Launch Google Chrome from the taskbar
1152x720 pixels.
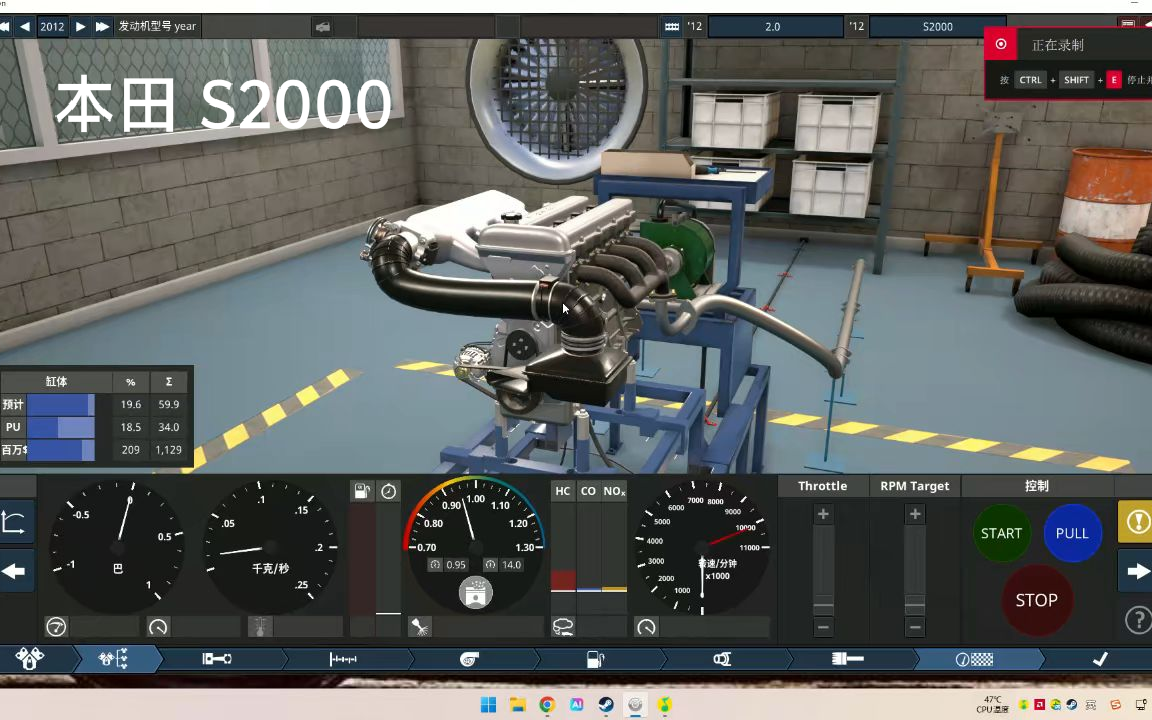click(x=547, y=705)
